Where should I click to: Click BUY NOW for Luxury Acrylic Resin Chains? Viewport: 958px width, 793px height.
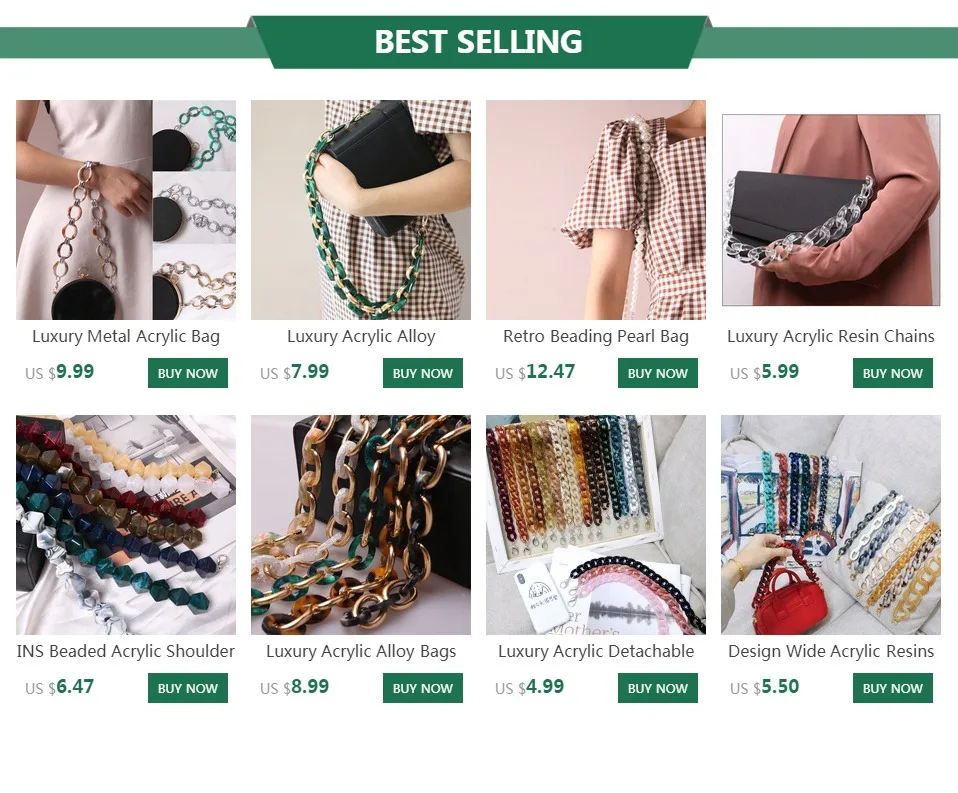(x=893, y=373)
